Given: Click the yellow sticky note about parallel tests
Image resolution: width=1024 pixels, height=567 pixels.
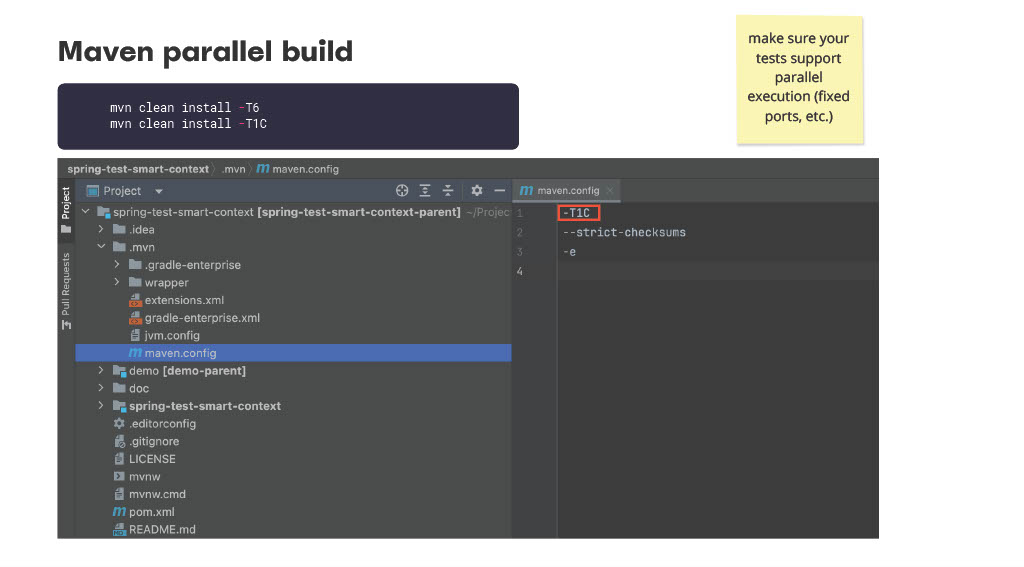Looking at the screenshot, I should tap(800, 79).
